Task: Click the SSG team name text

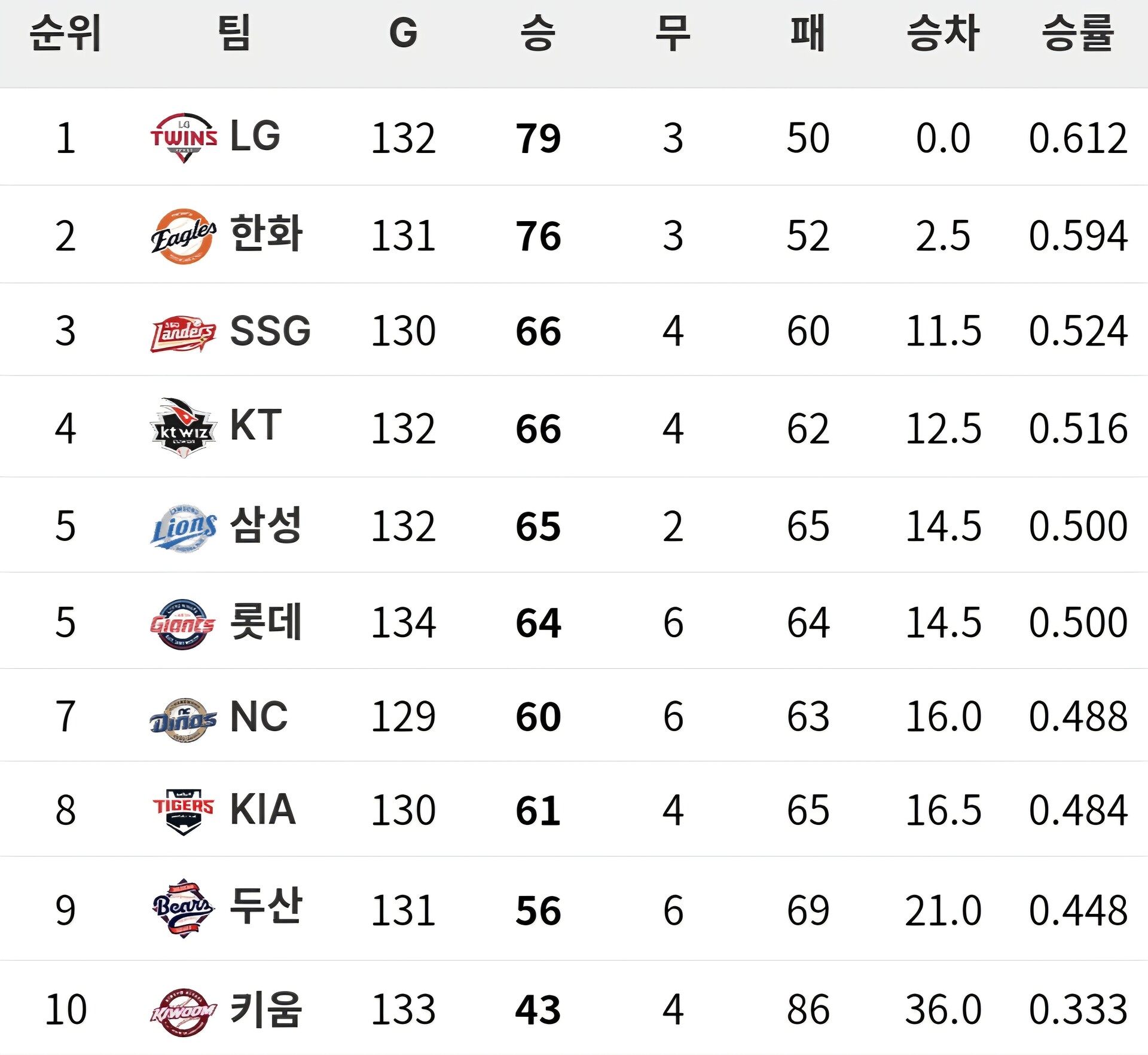Action: (x=270, y=331)
